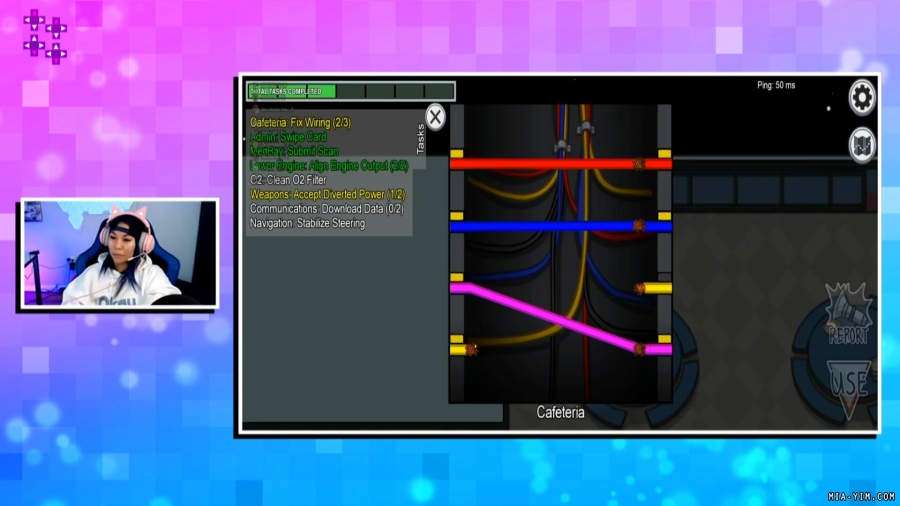Collapse the Tasks side tab
The width and height of the screenshot is (900, 506).
coord(420,139)
